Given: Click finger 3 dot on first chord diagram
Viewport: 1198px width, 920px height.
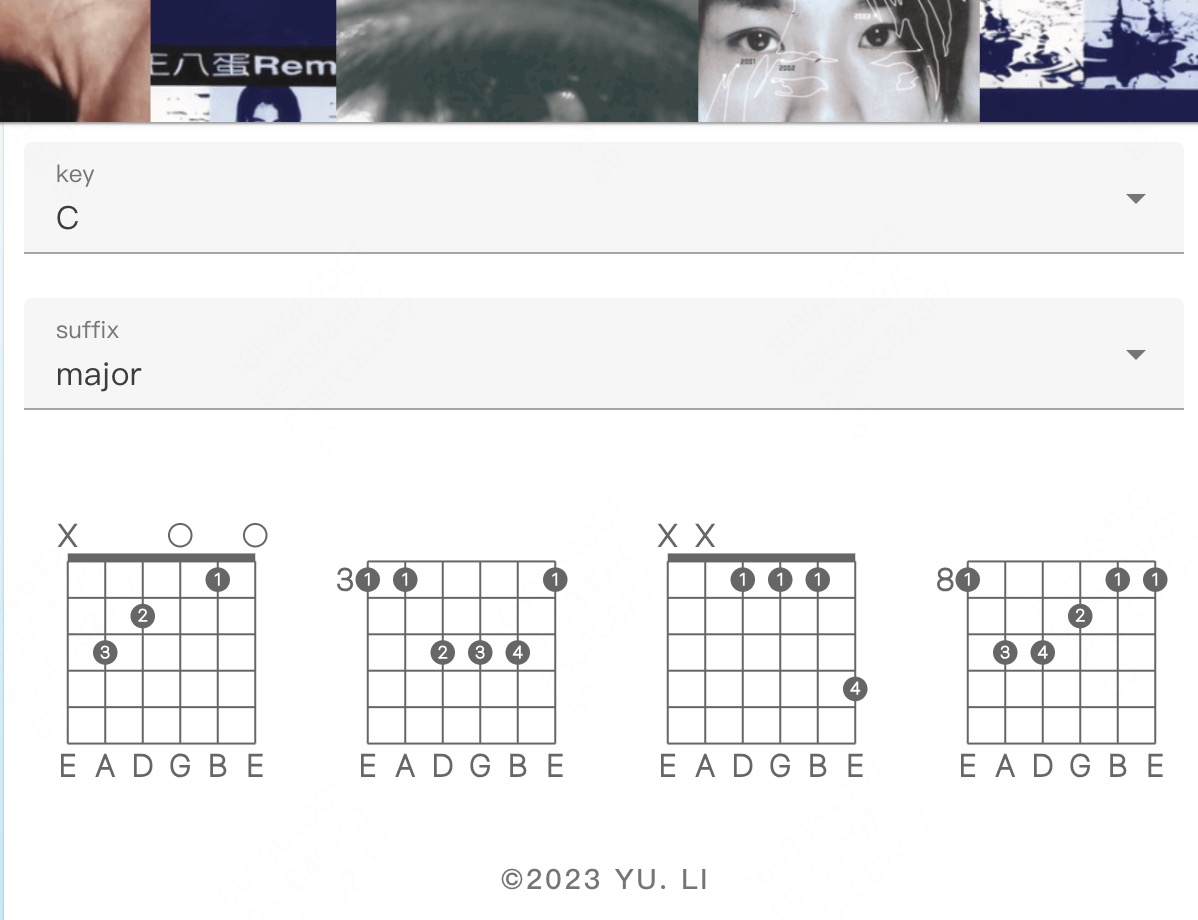Looking at the screenshot, I should pyautogui.click(x=105, y=653).
